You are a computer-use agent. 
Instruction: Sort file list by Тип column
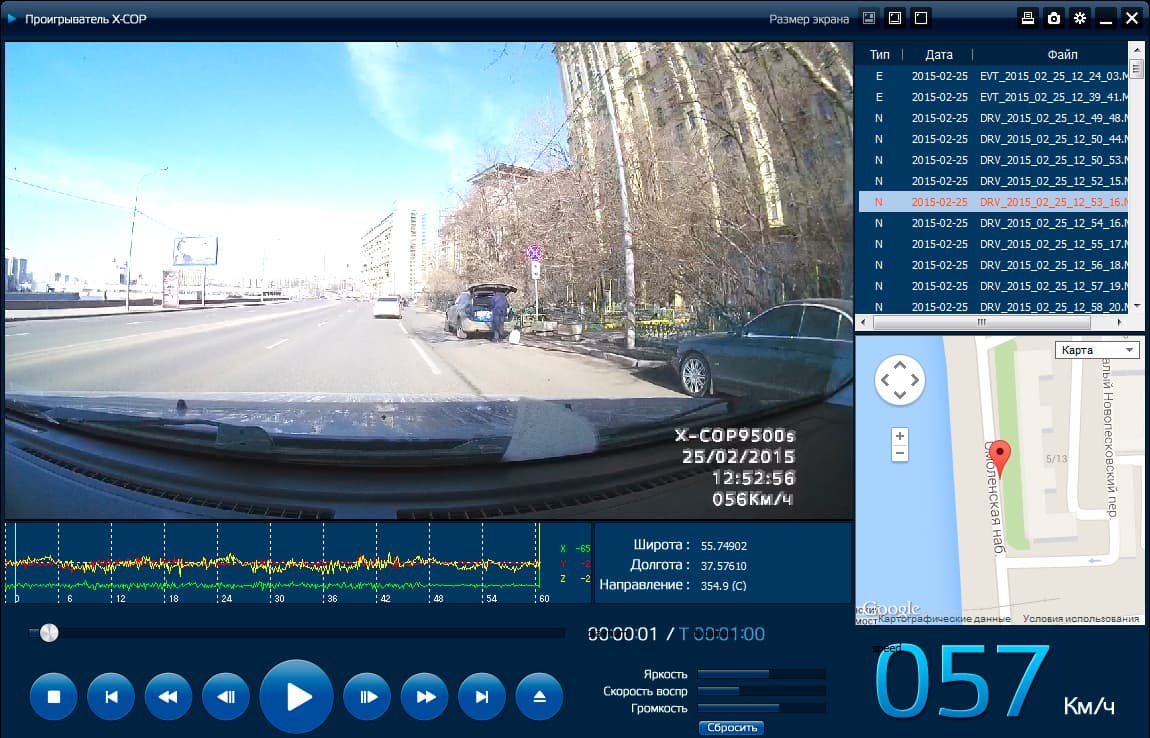(879, 54)
